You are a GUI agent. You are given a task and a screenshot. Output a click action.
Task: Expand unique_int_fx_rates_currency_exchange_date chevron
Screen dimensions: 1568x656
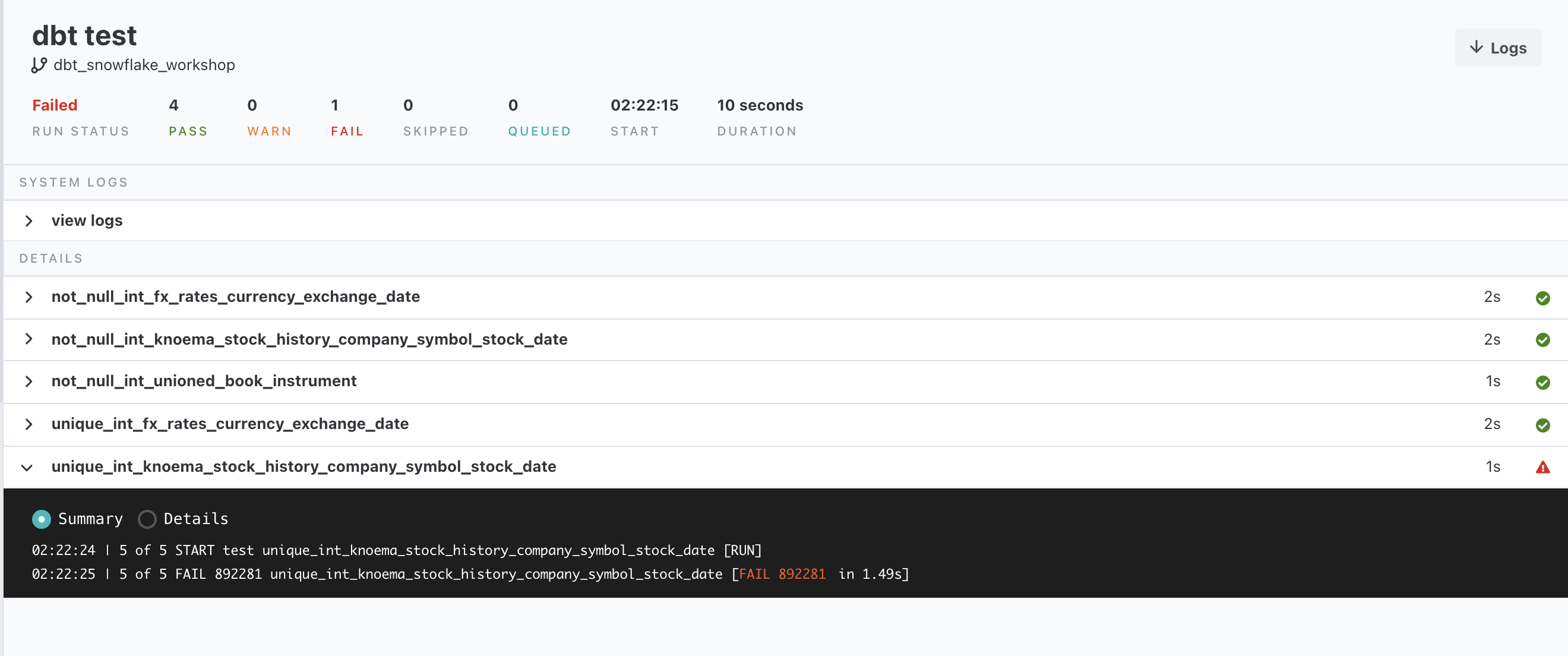click(29, 424)
